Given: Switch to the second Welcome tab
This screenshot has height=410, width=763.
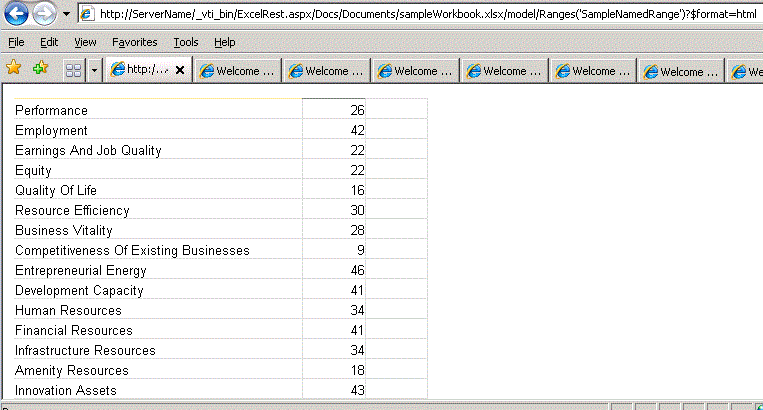Looking at the screenshot, I should (x=327, y=71).
